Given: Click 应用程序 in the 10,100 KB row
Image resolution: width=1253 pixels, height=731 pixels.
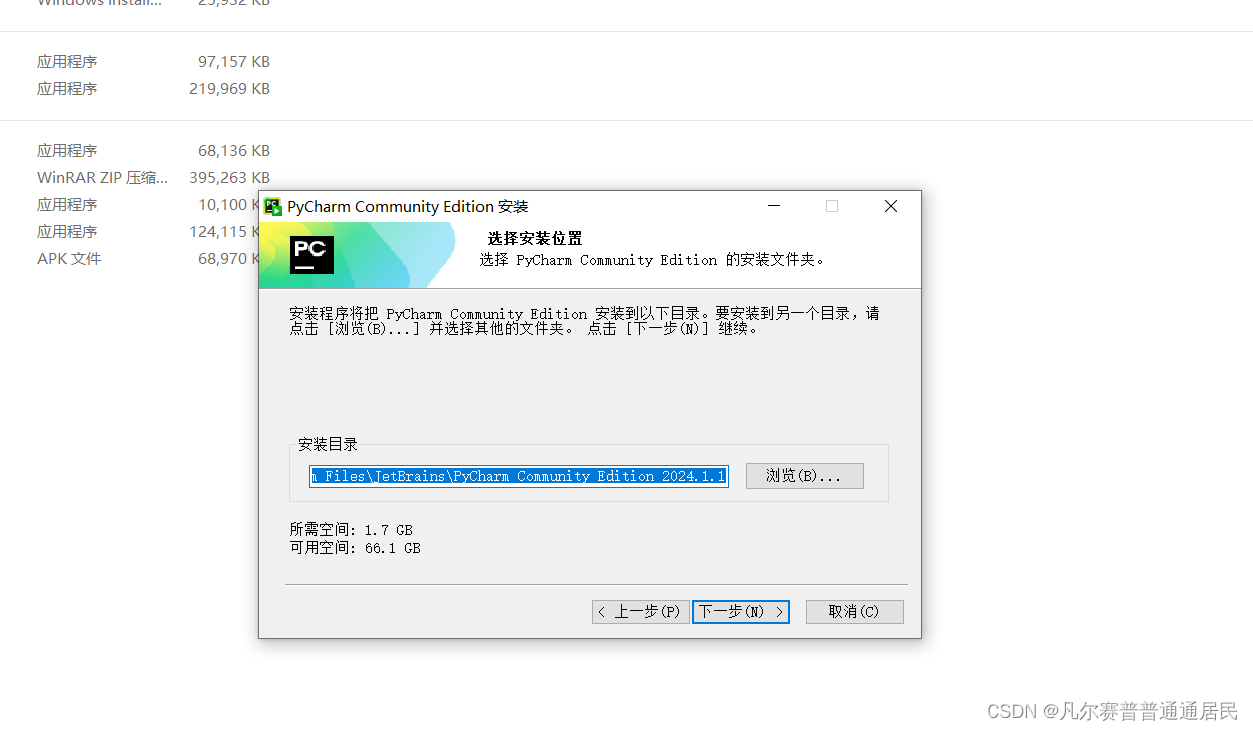Looking at the screenshot, I should (x=67, y=205).
